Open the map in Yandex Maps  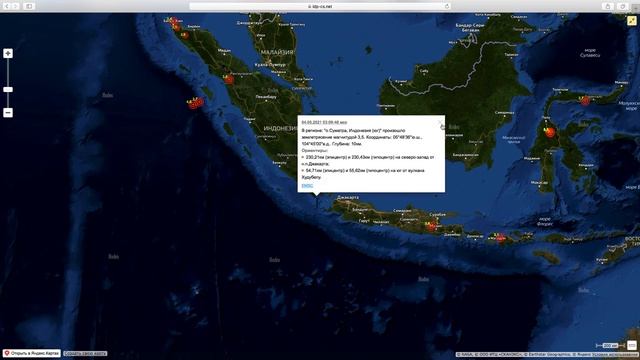[31, 353]
